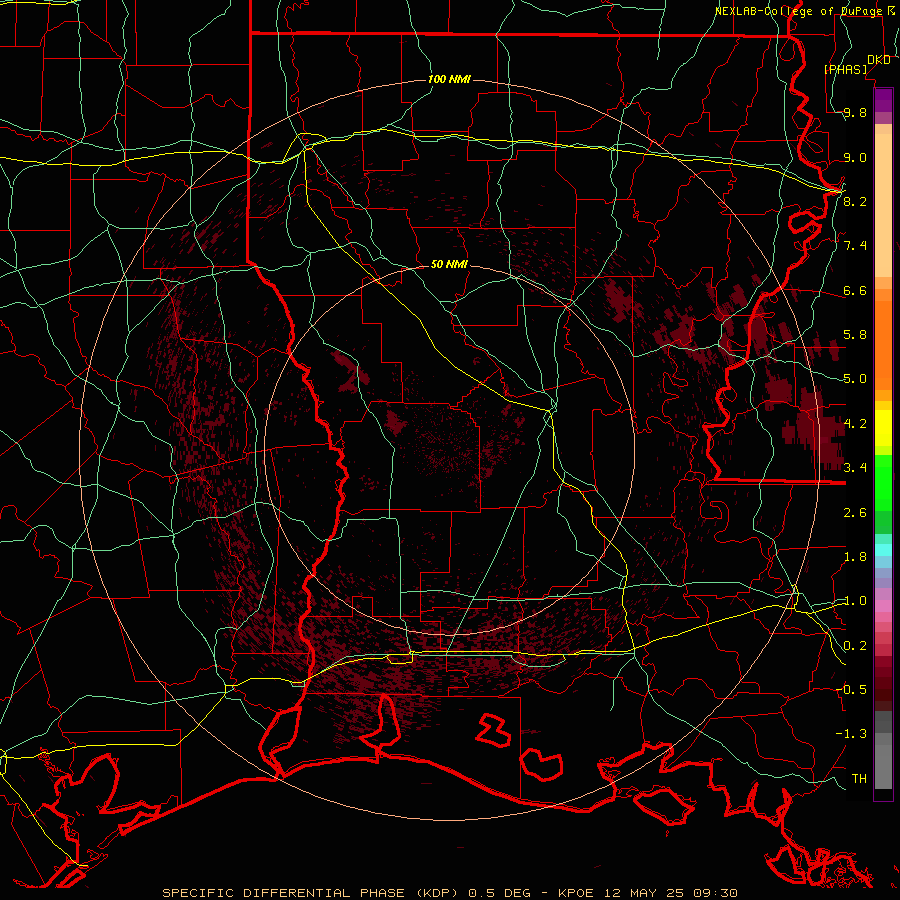
Task: Select the 100 NMI range ring label
Action: pos(449,79)
